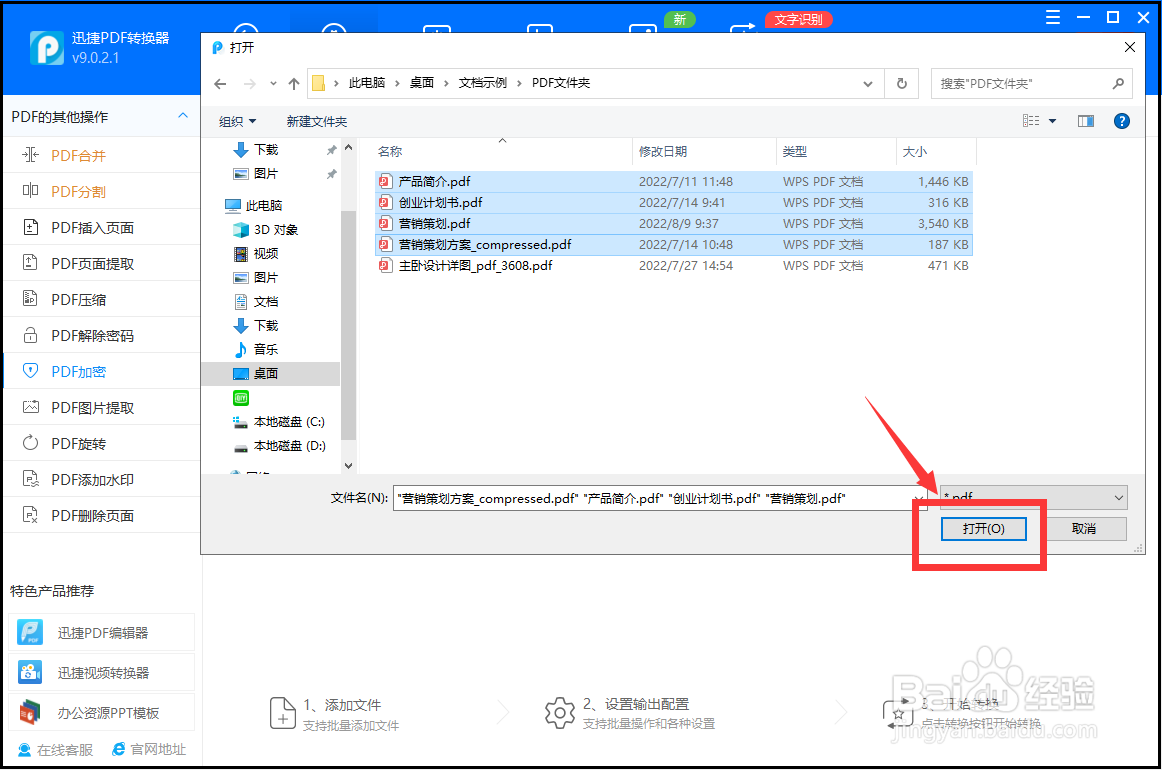This screenshot has height=770, width=1162.
Task: Click the 设置输出配置 gear icon
Action: pyautogui.click(x=560, y=713)
